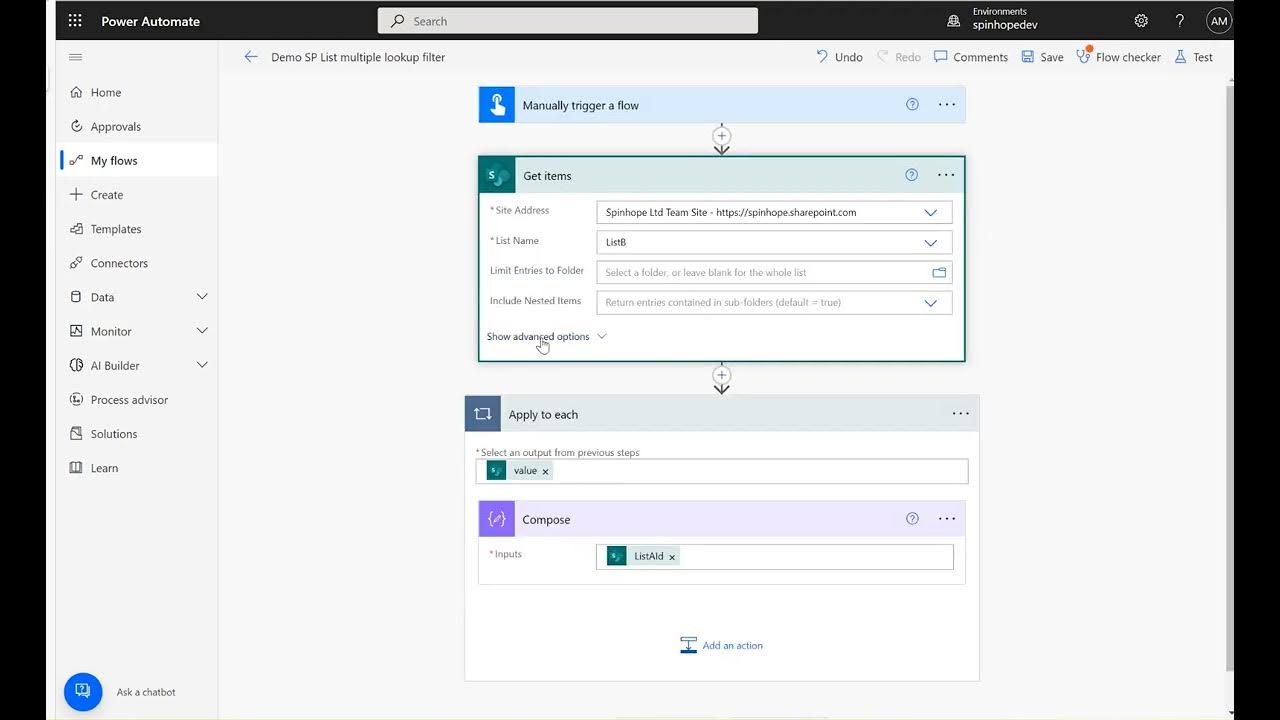Insert a step after the trigger with plus
This screenshot has width=1280, height=720.
coord(721,135)
